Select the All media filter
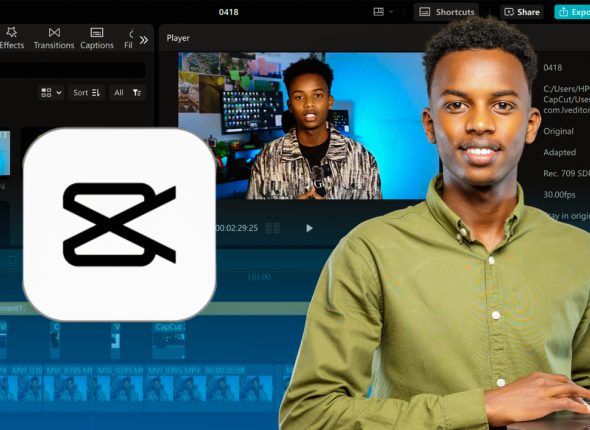This screenshot has height=430, width=590. 119,93
